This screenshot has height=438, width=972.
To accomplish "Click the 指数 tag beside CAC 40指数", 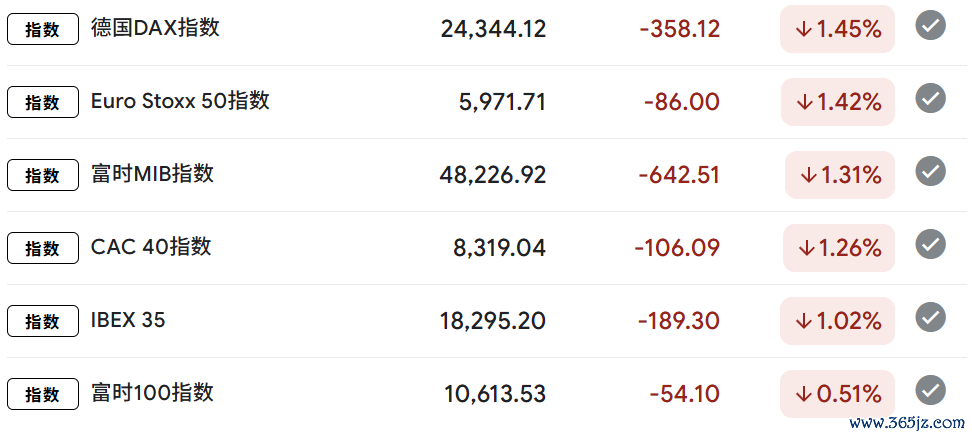I will coord(43,248).
